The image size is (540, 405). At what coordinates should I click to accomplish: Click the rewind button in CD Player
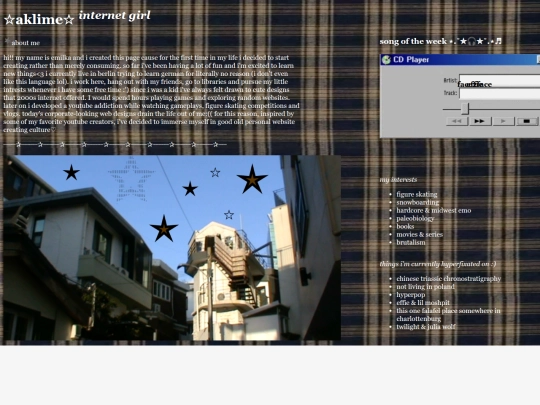pos(457,121)
